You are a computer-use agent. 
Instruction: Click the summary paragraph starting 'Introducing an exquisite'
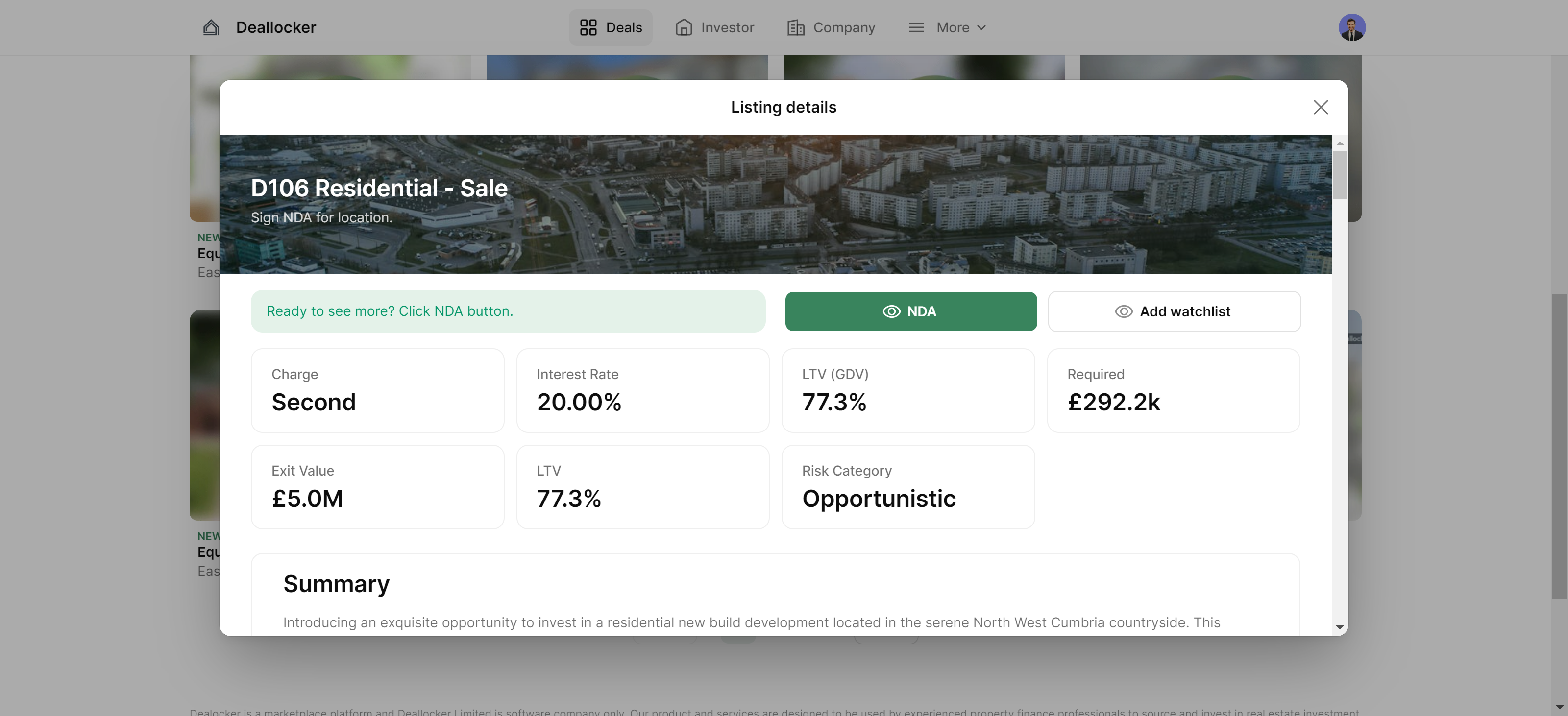[x=751, y=623]
